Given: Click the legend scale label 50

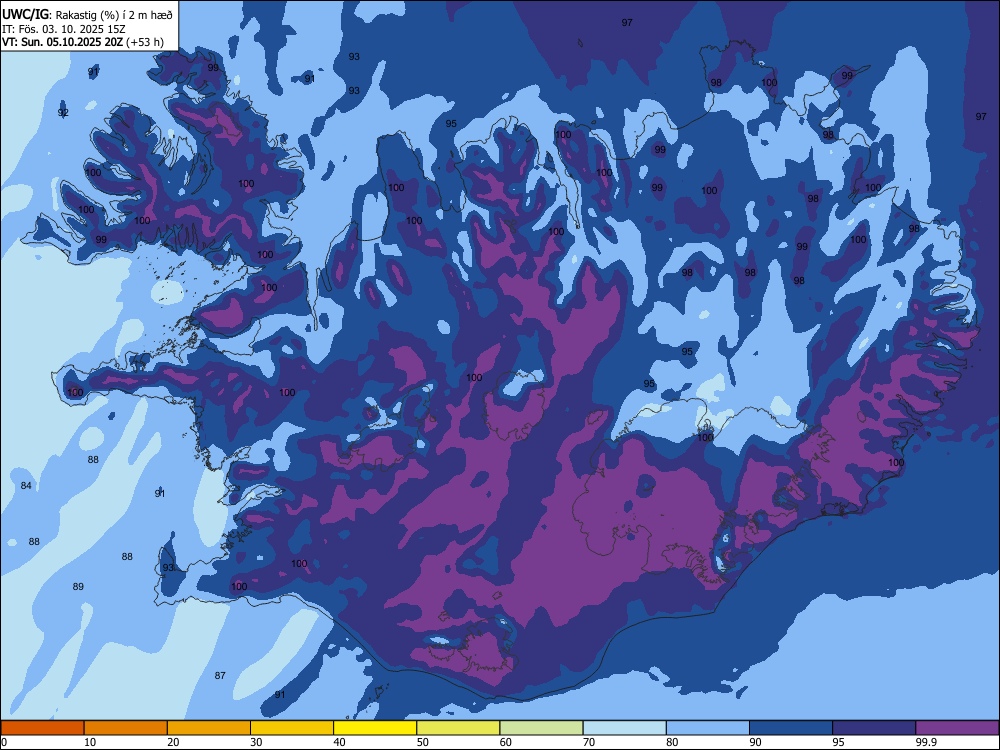Looking at the screenshot, I should tap(423, 742).
